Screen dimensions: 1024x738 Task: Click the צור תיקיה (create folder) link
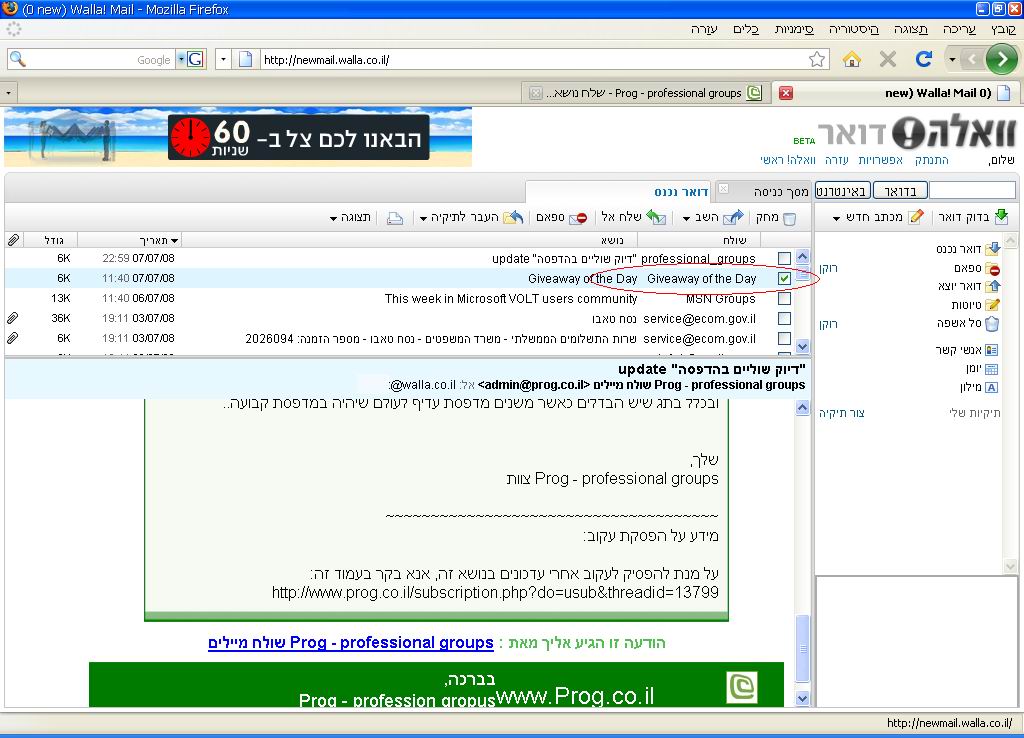[x=842, y=413]
